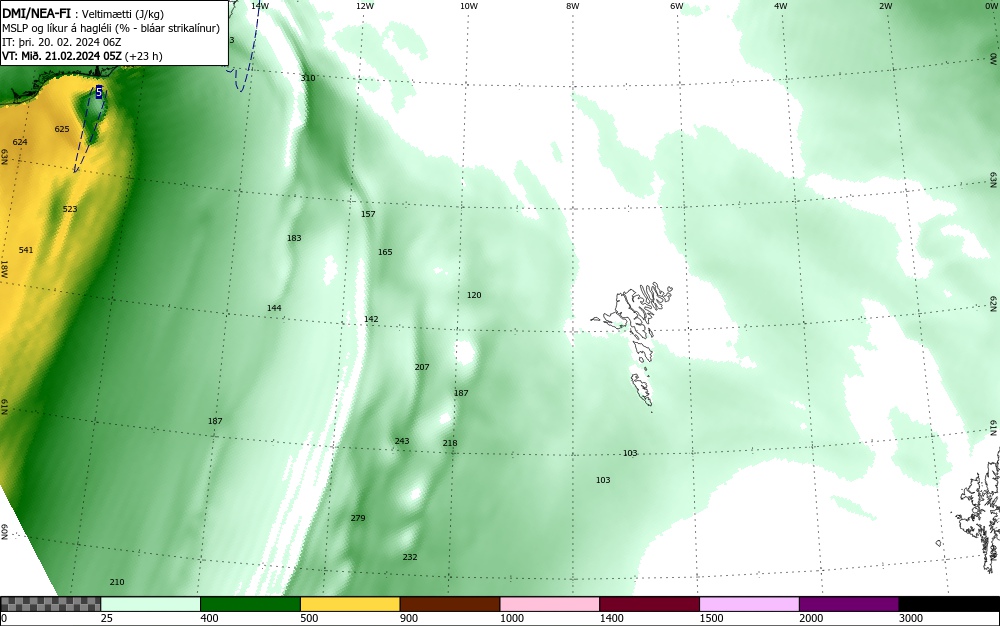This screenshot has height=626, width=1000.
Task: Click the map value 207
Action: (422, 367)
